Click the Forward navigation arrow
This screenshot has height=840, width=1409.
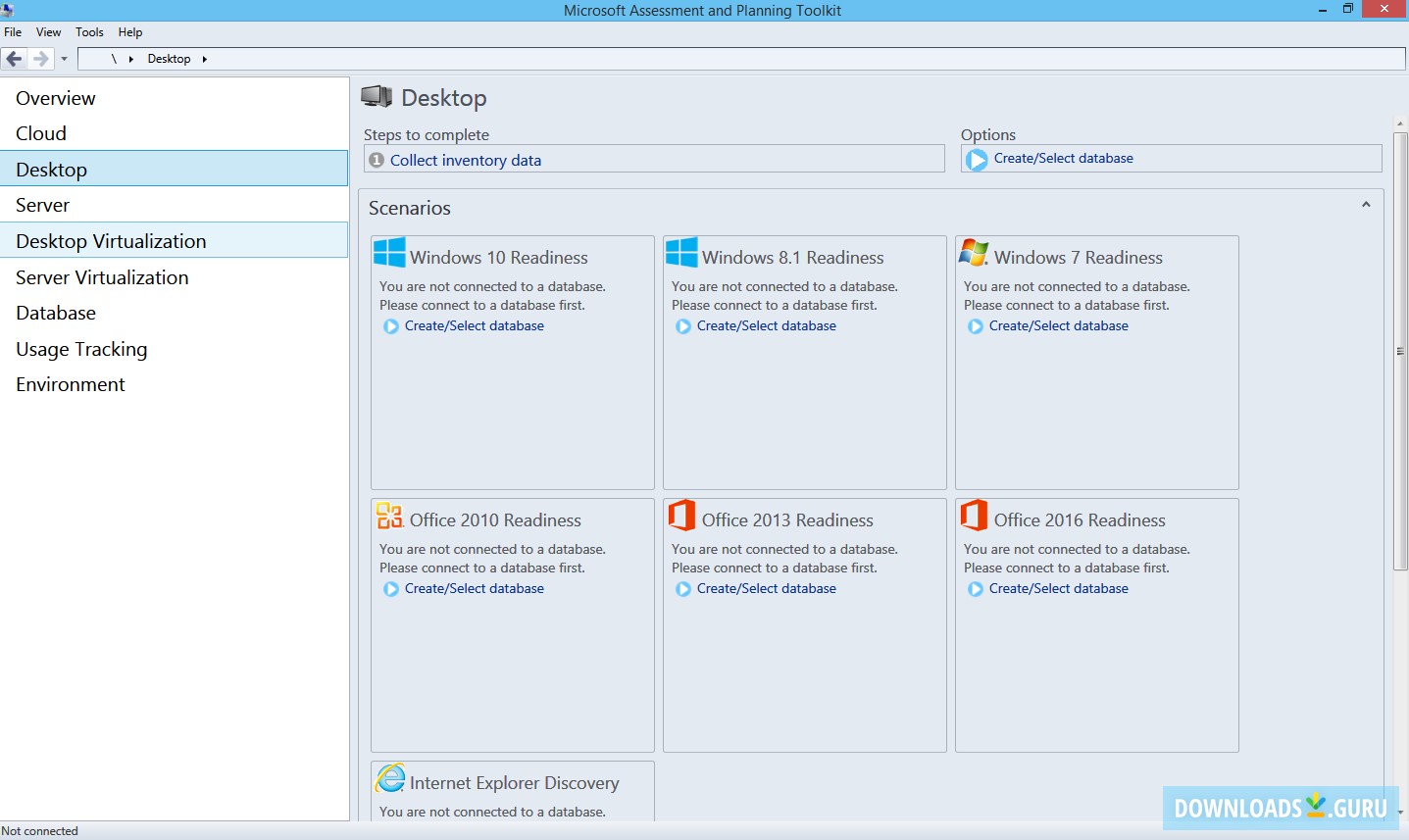[x=40, y=59]
